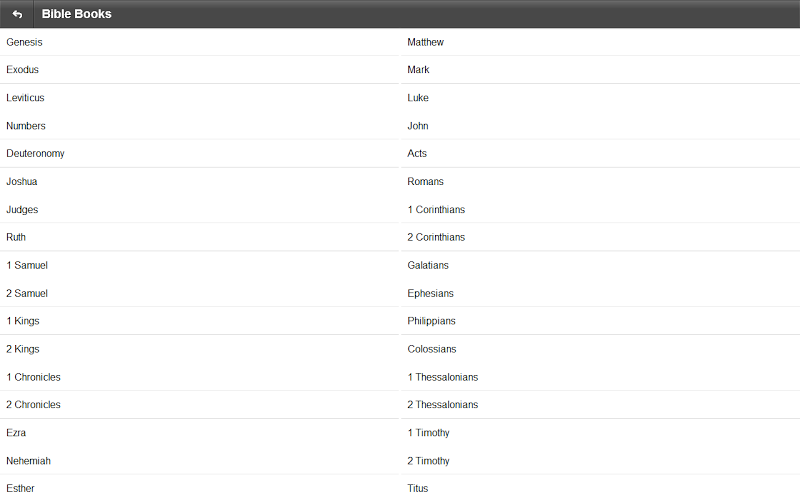This screenshot has width=800, height=500.
Task: Open the book of Leviticus
Action: pos(26,98)
